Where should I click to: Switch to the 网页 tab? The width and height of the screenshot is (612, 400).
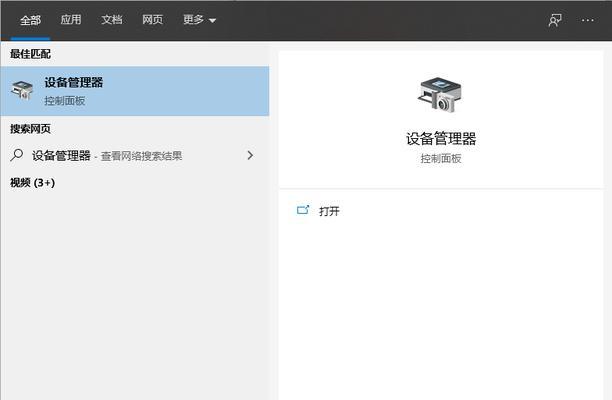[152, 20]
